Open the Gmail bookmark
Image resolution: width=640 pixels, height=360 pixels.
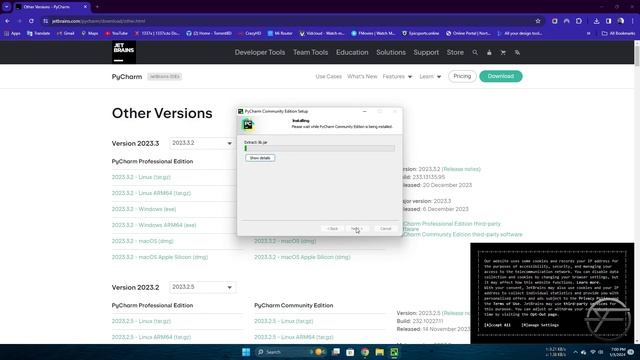[x=65, y=33]
